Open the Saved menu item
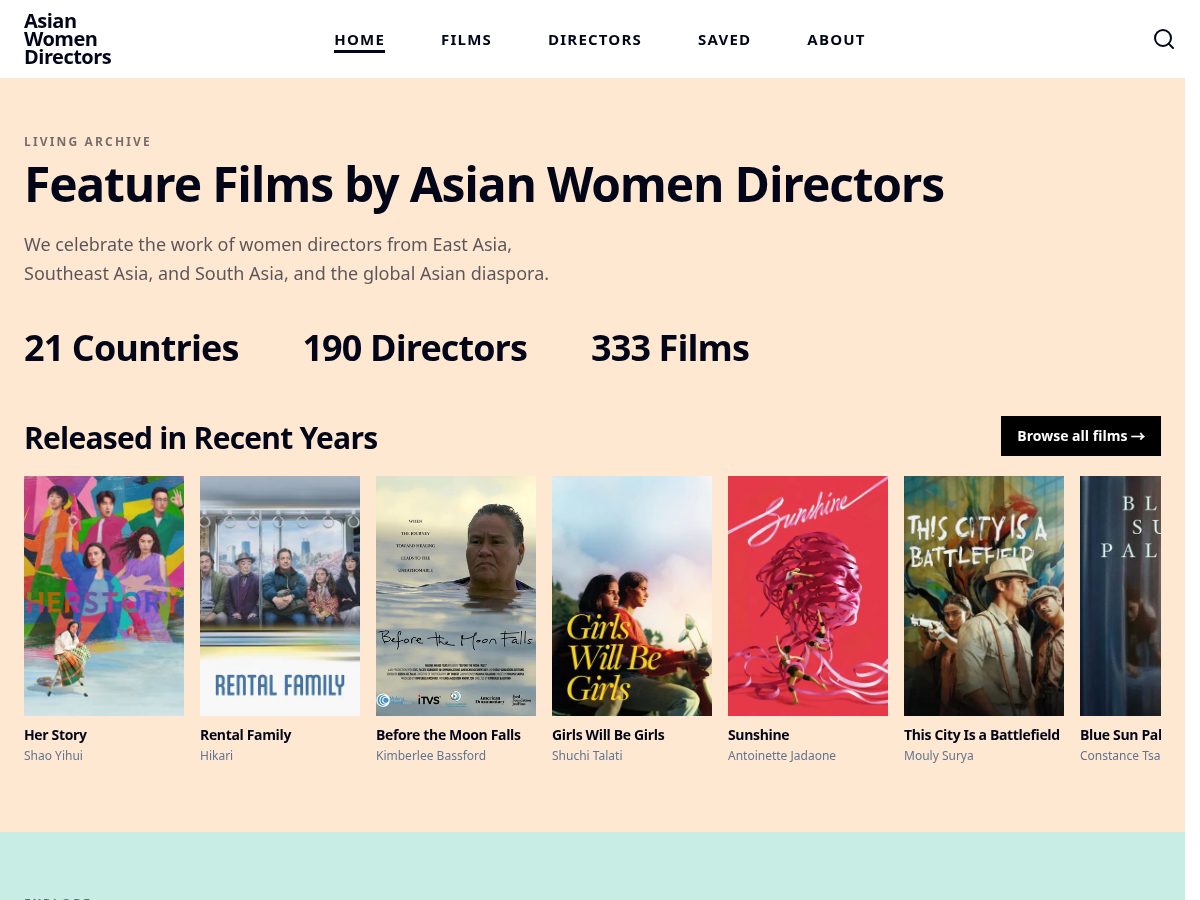The width and height of the screenshot is (1200, 900). tap(724, 40)
